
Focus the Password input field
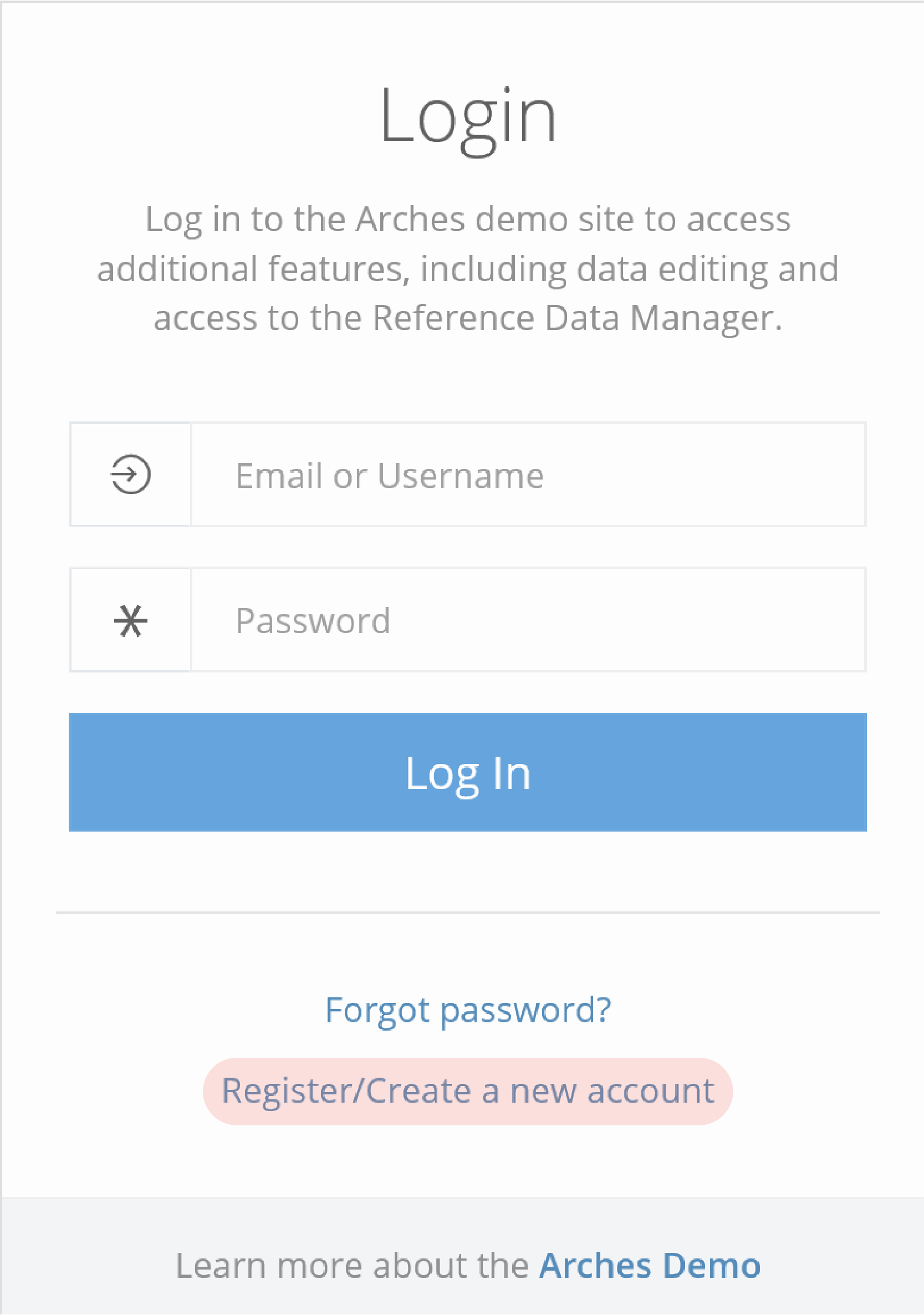point(528,620)
